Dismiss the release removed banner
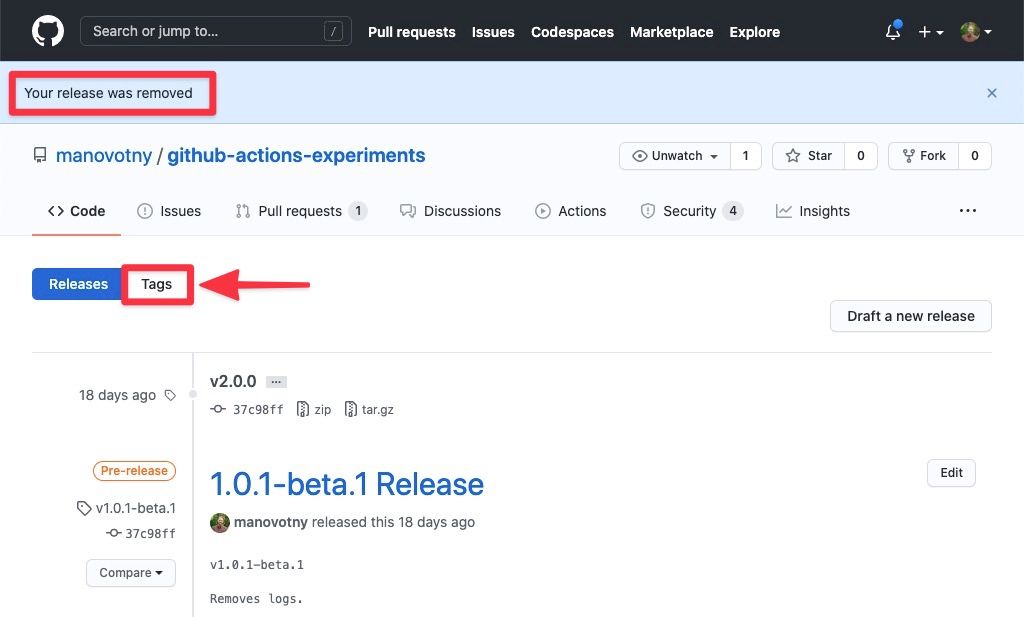This screenshot has height=617, width=1024. (991, 93)
